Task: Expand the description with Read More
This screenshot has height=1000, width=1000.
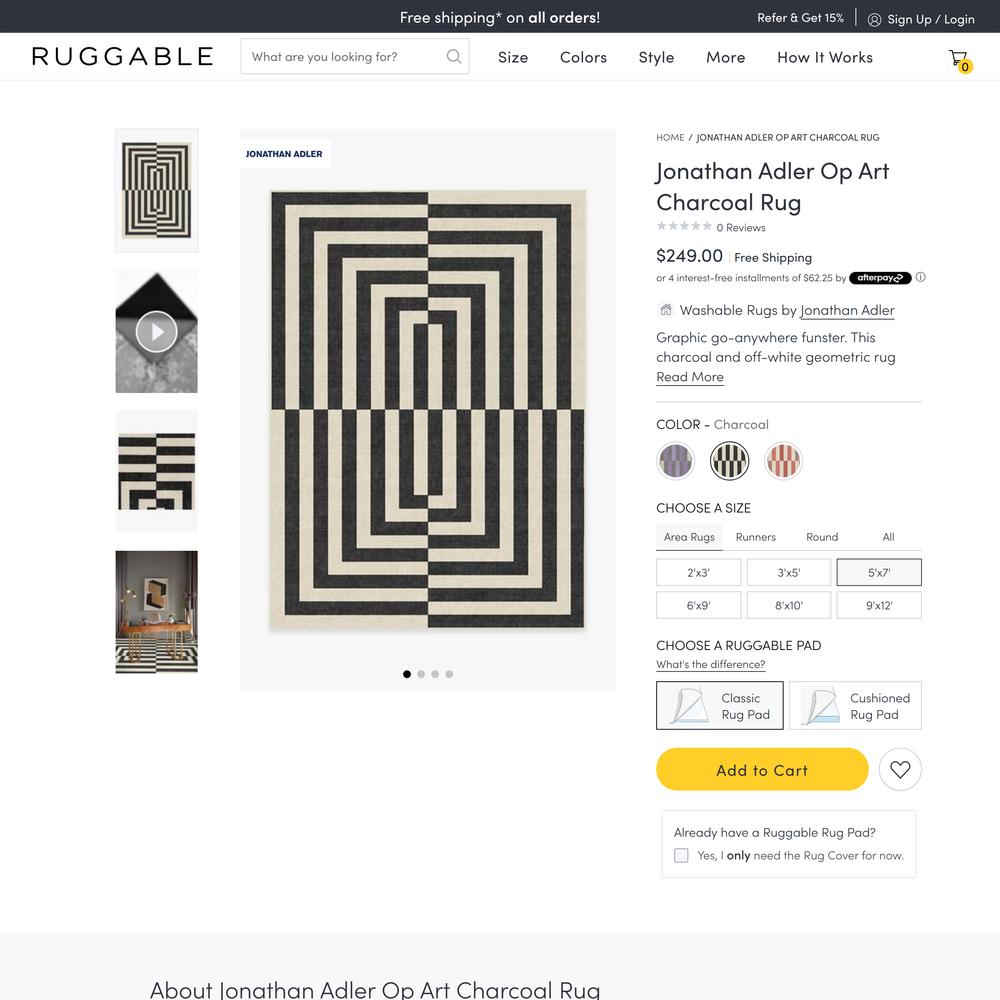Action: [x=689, y=377]
